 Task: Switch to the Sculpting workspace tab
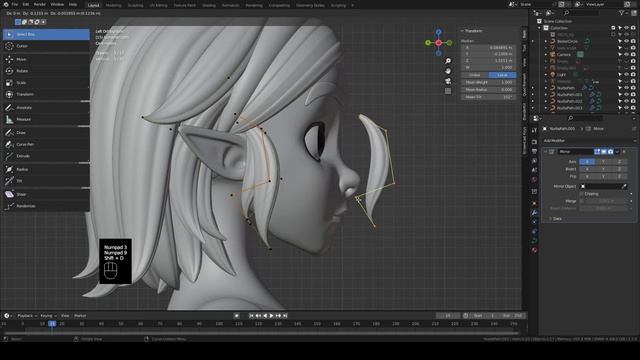click(x=135, y=6)
